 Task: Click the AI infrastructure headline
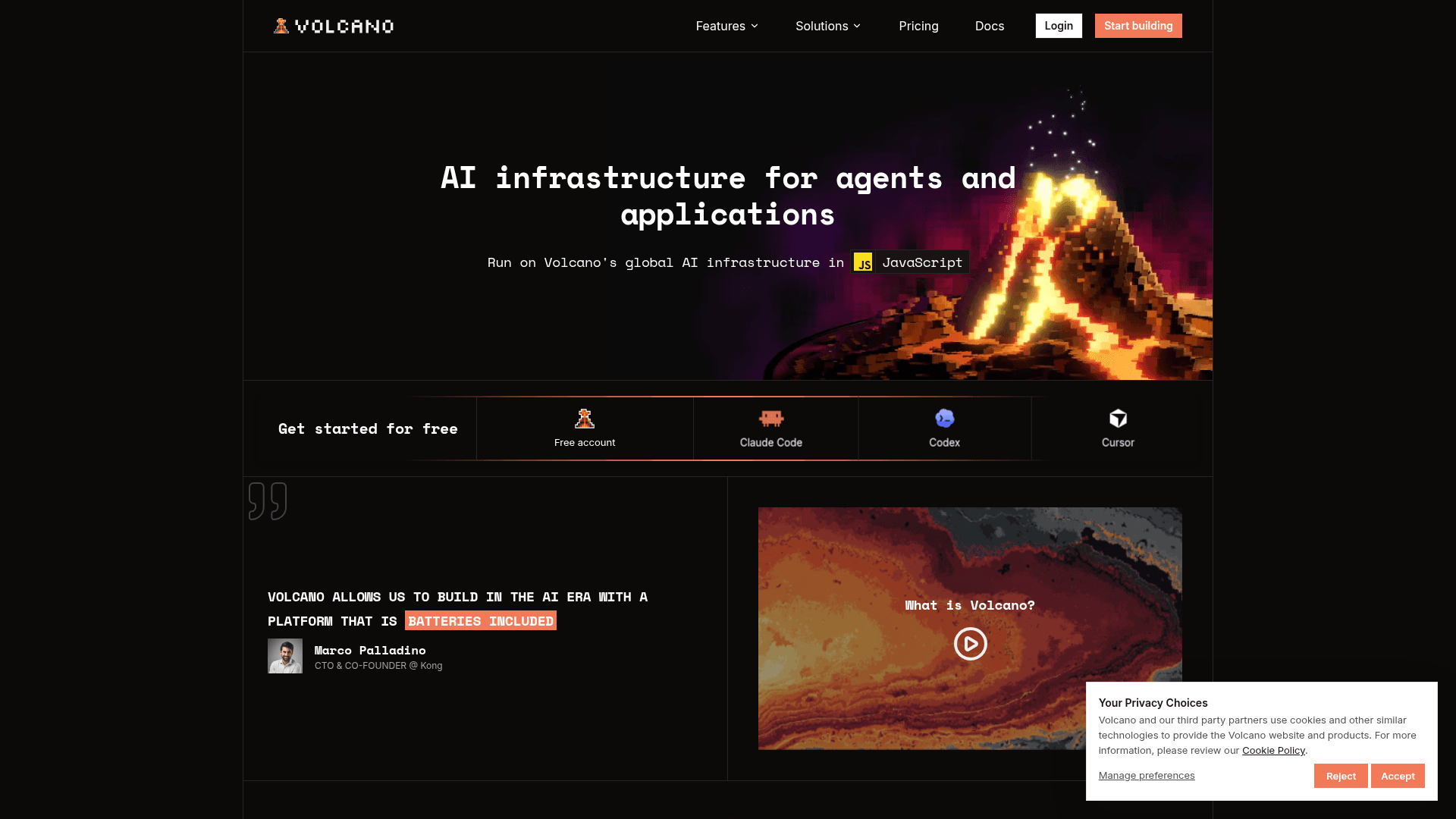click(x=728, y=196)
